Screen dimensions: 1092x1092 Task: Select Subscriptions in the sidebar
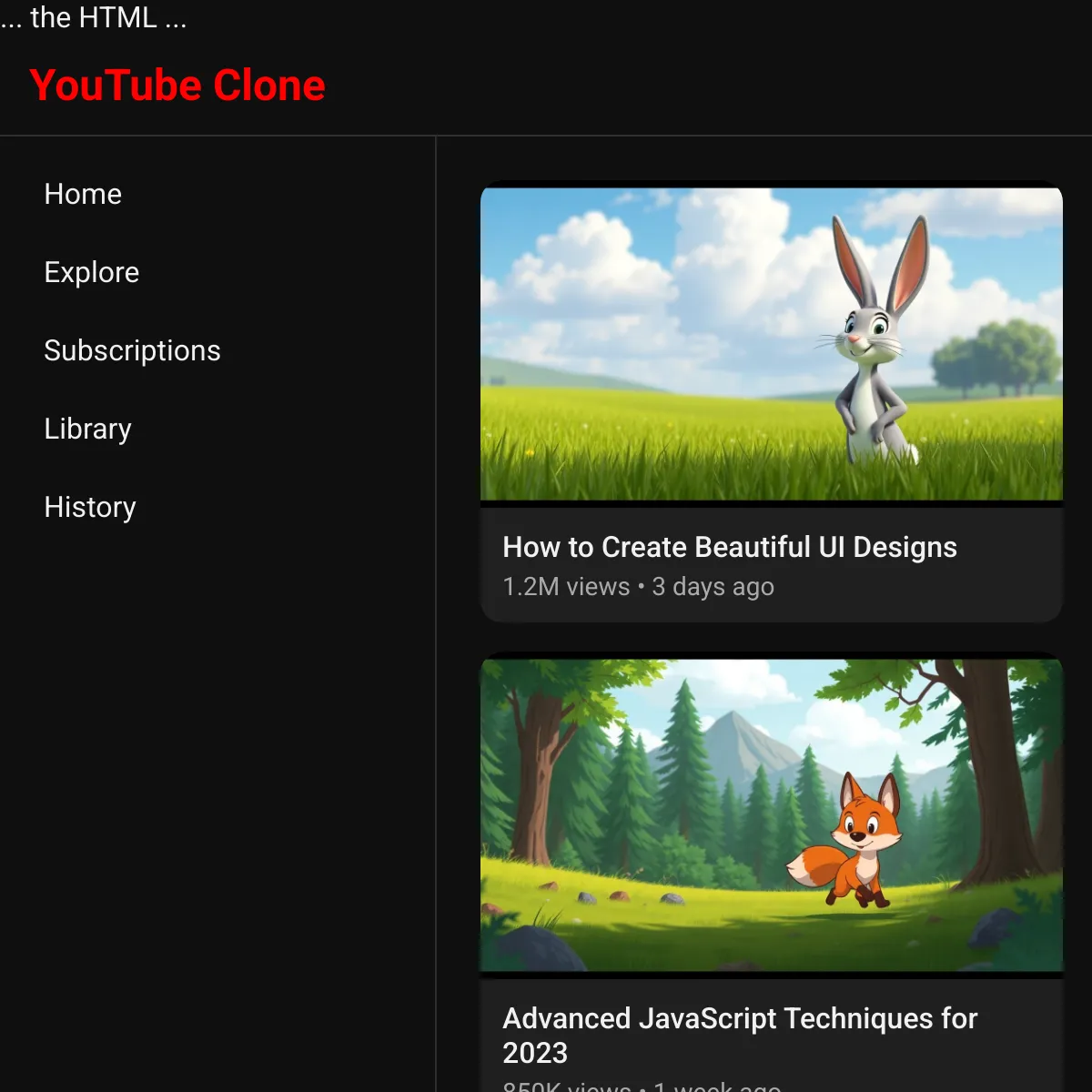tap(133, 350)
